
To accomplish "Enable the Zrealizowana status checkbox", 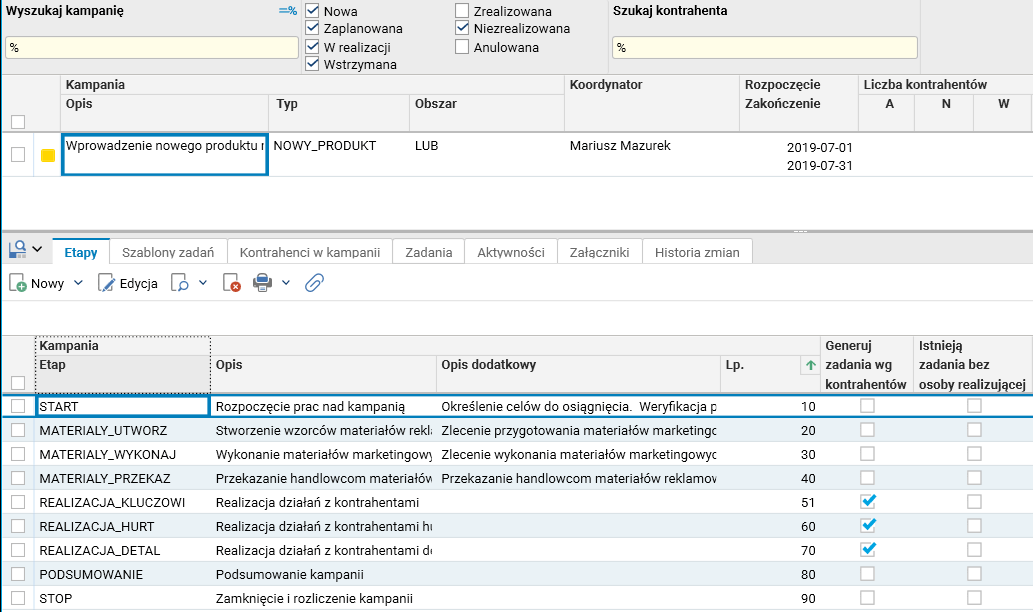I will click(x=462, y=11).
